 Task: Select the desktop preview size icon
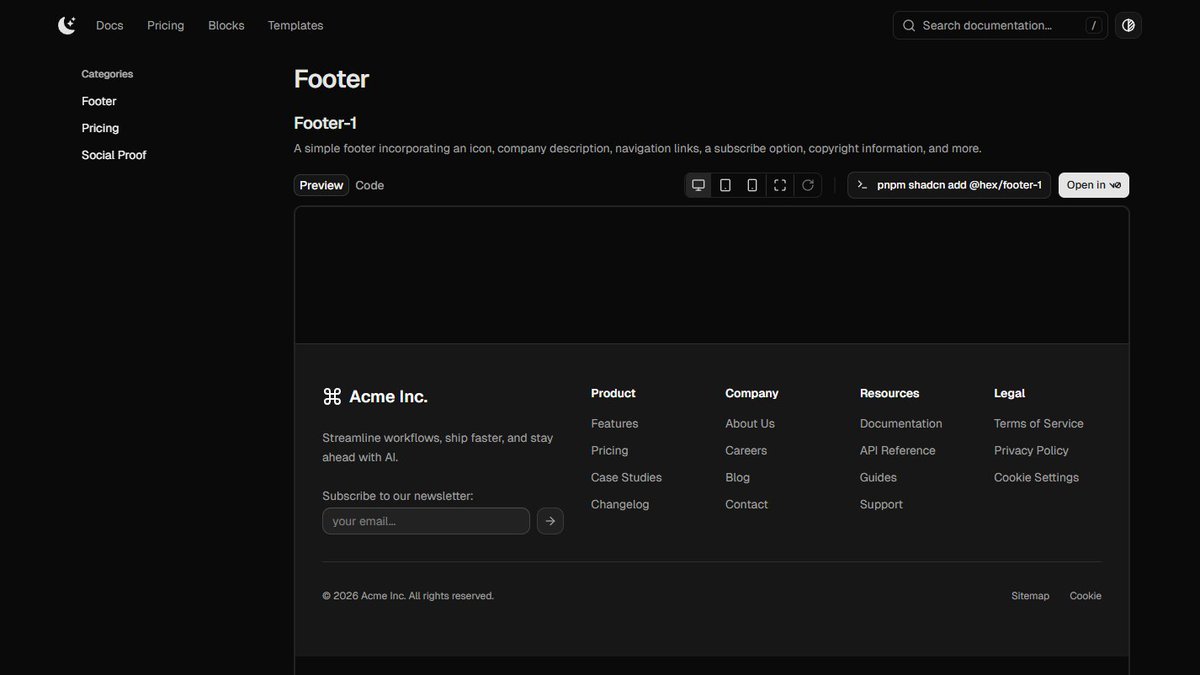pos(698,185)
